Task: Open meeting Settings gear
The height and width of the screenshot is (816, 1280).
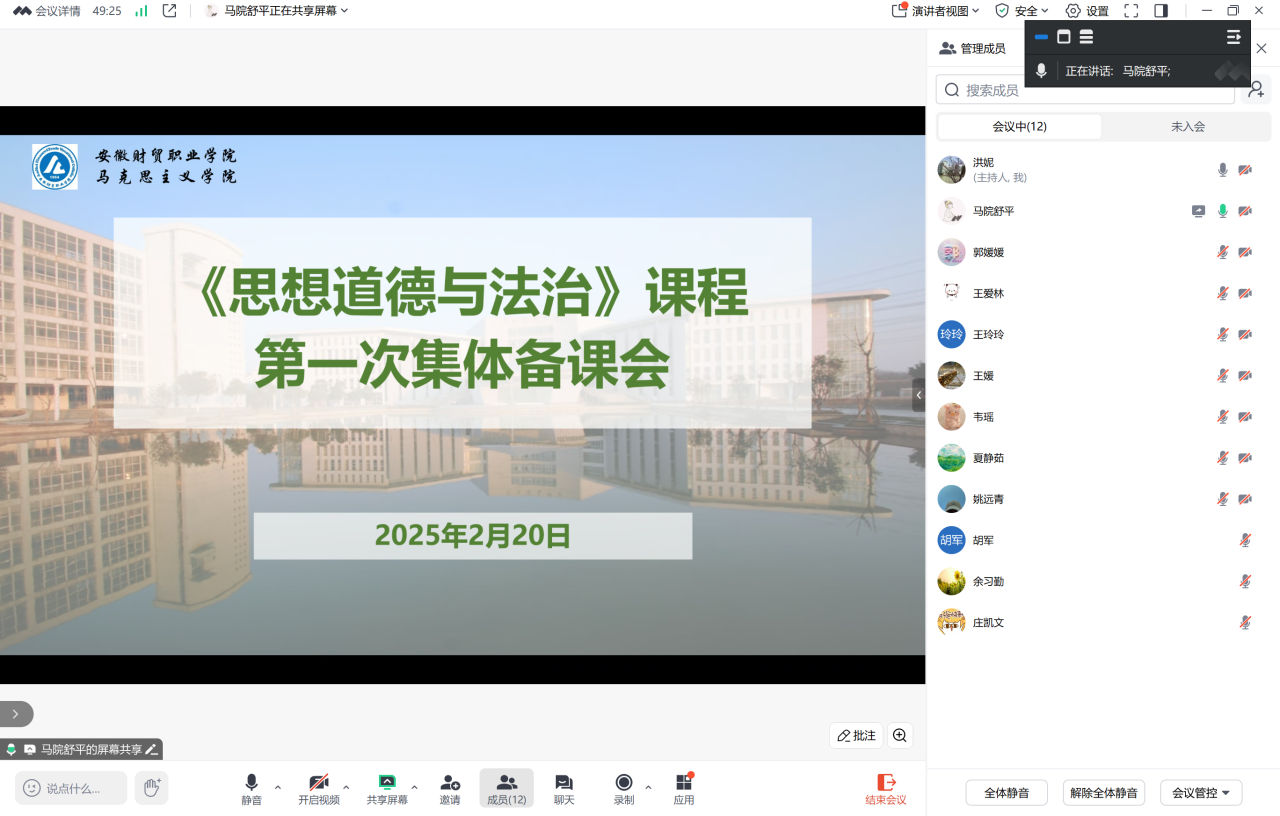Action: (x=1087, y=11)
